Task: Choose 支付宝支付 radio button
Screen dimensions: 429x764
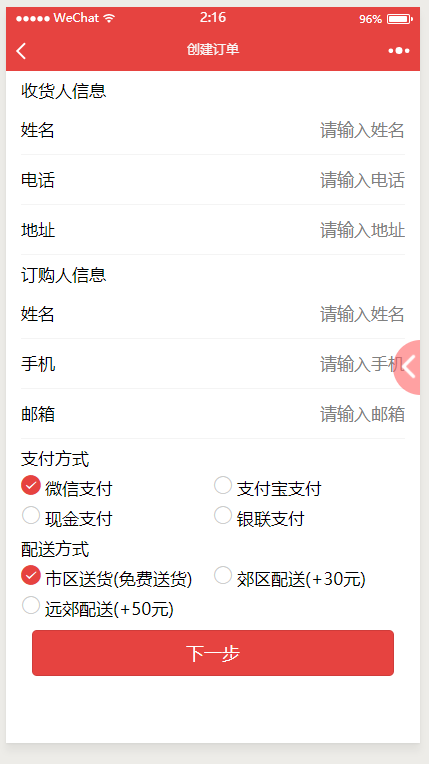Action: [223, 485]
